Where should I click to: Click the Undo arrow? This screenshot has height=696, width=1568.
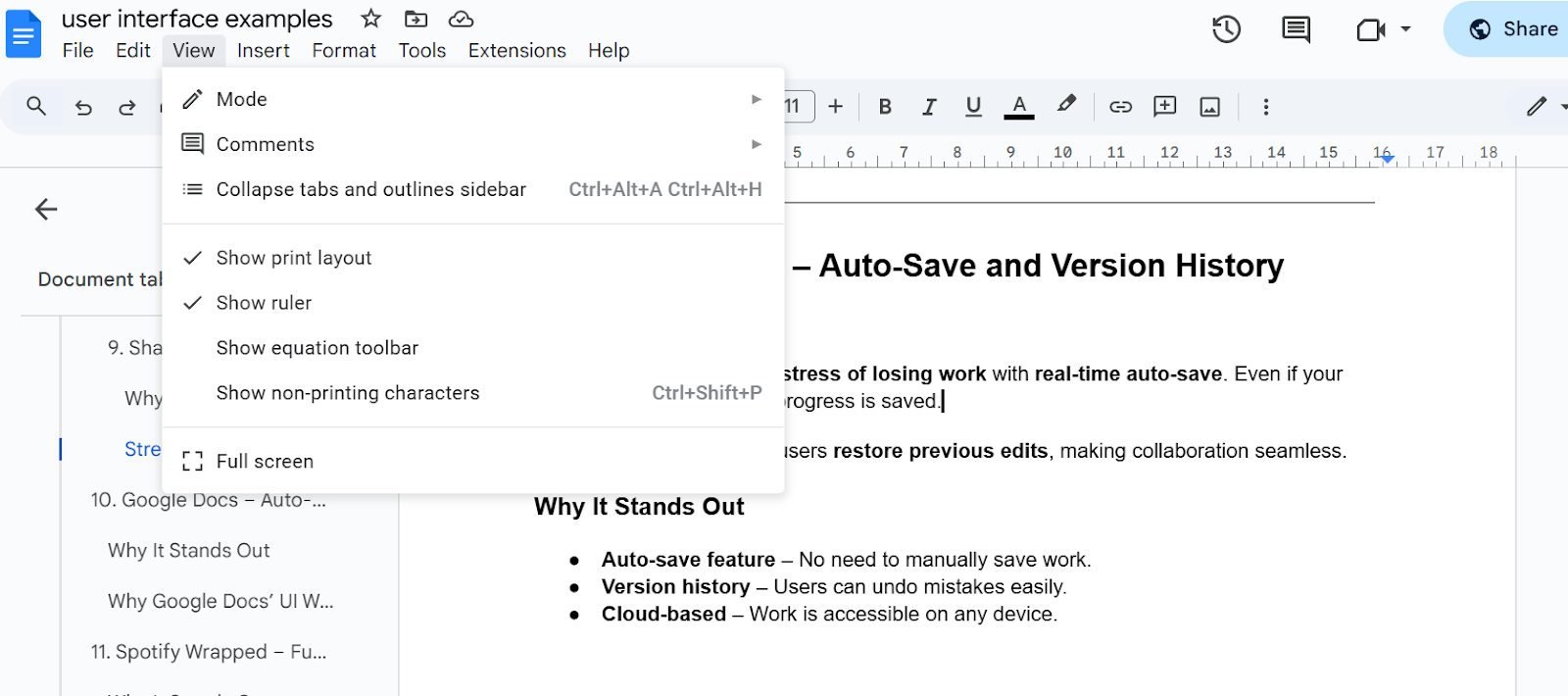coord(83,107)
